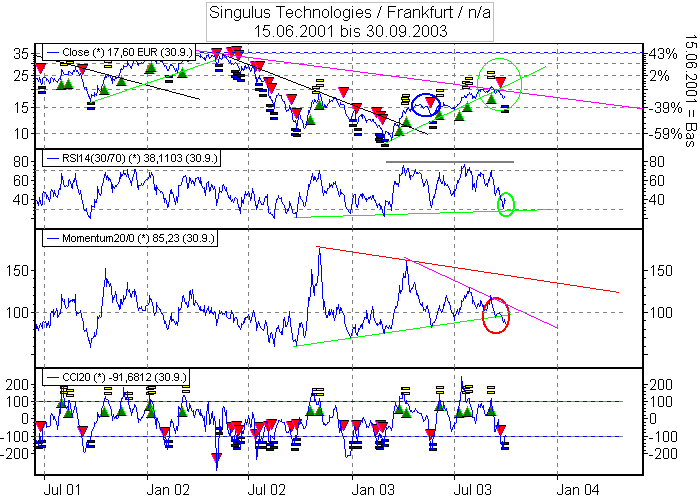
Task: Click the left '-200' CCI axis label
Action: pyautogui.click(x=15, y=454)
